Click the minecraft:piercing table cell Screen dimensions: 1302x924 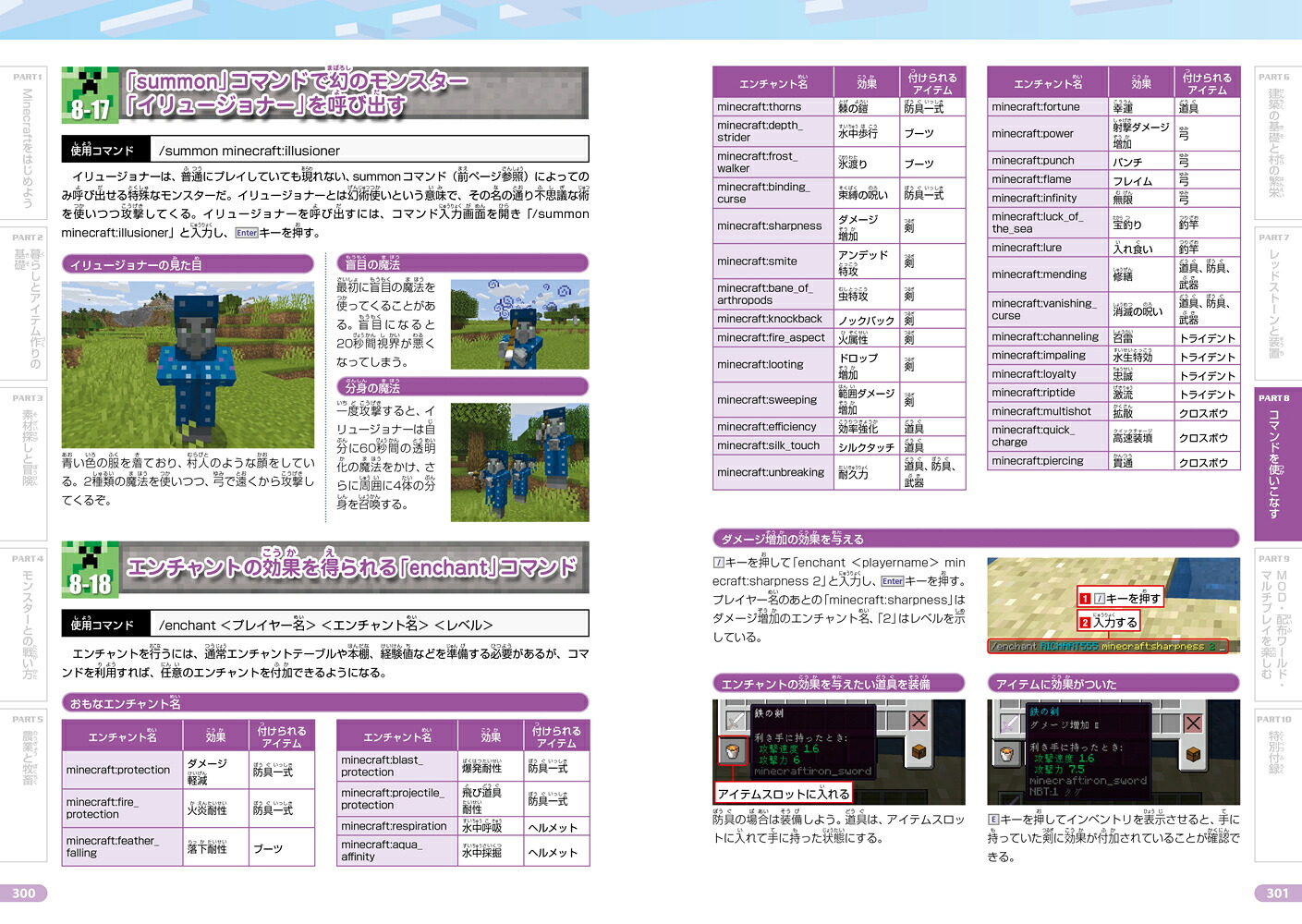[x=1048, y=461]
